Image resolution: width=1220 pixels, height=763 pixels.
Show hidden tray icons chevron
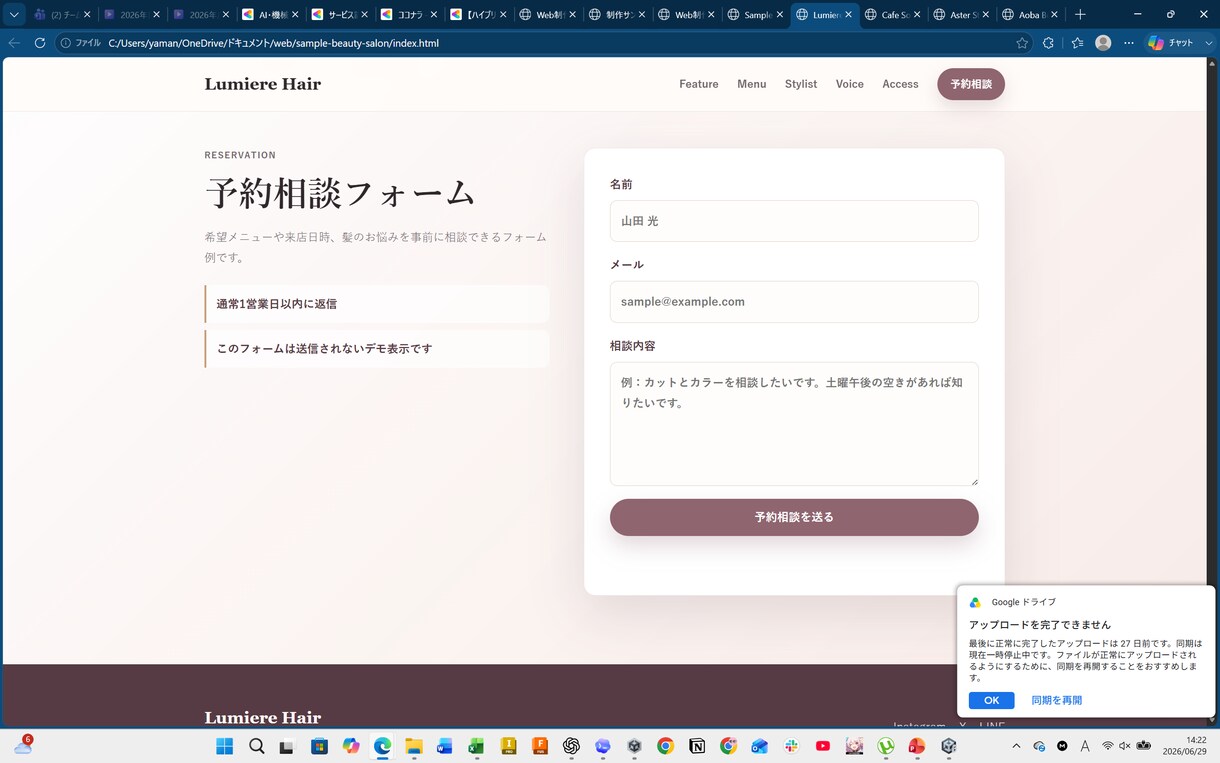(1017, 746)
